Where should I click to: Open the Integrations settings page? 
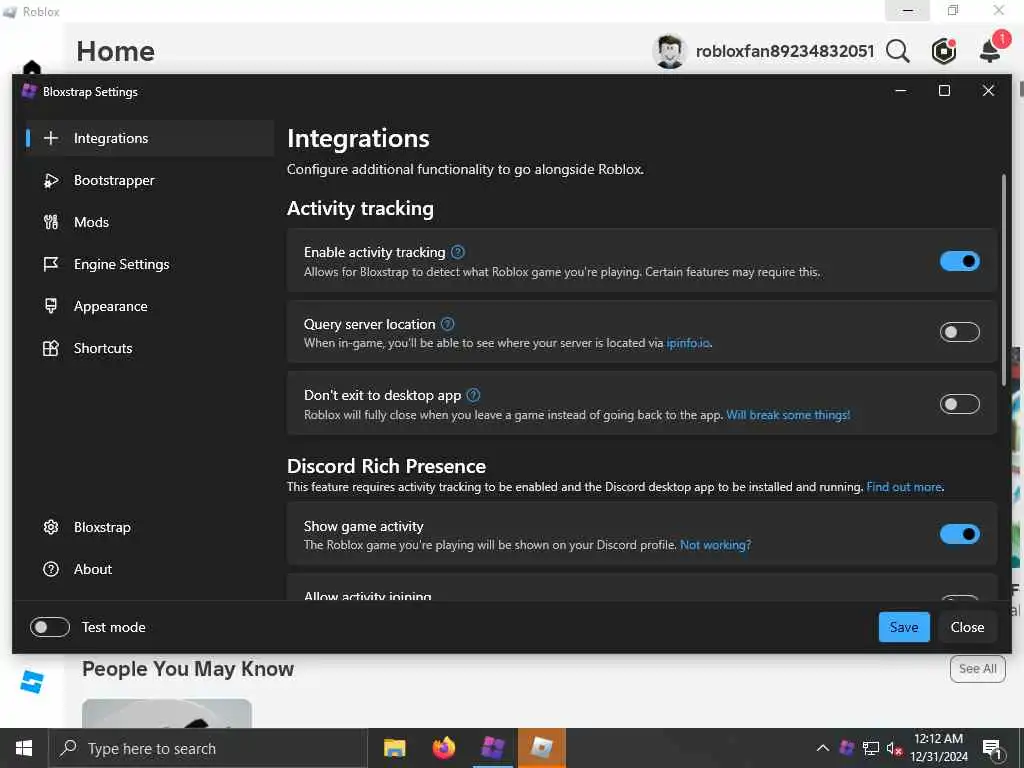click(x=149, y=138)
